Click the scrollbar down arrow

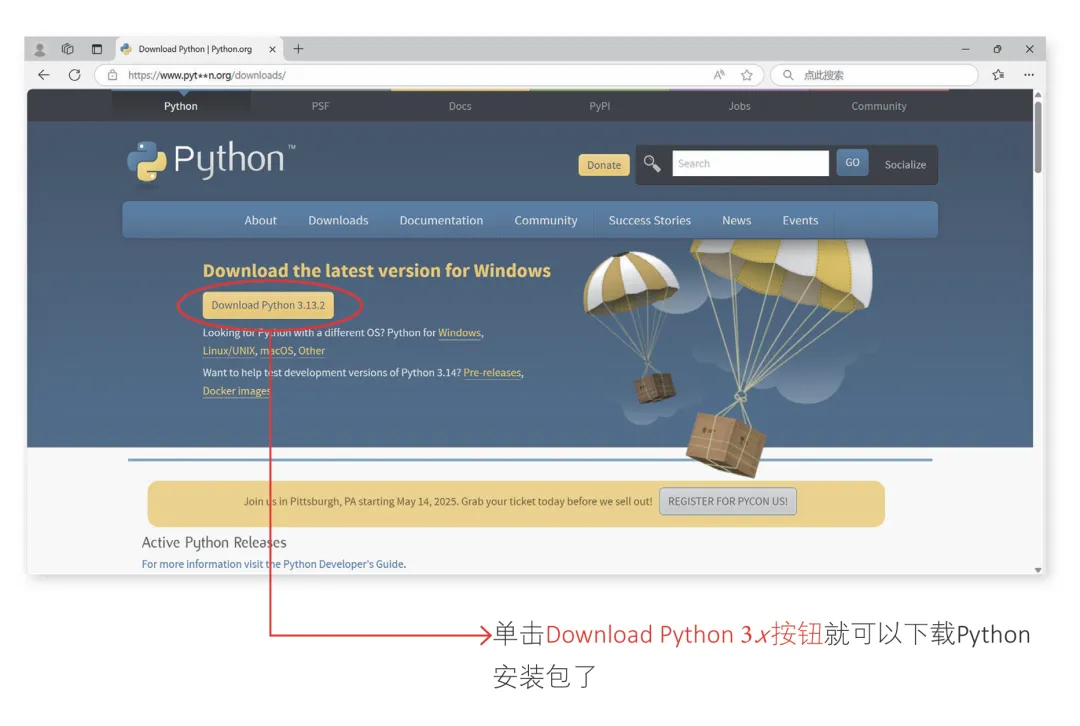pyautogui.click(x=1038, y=570)
